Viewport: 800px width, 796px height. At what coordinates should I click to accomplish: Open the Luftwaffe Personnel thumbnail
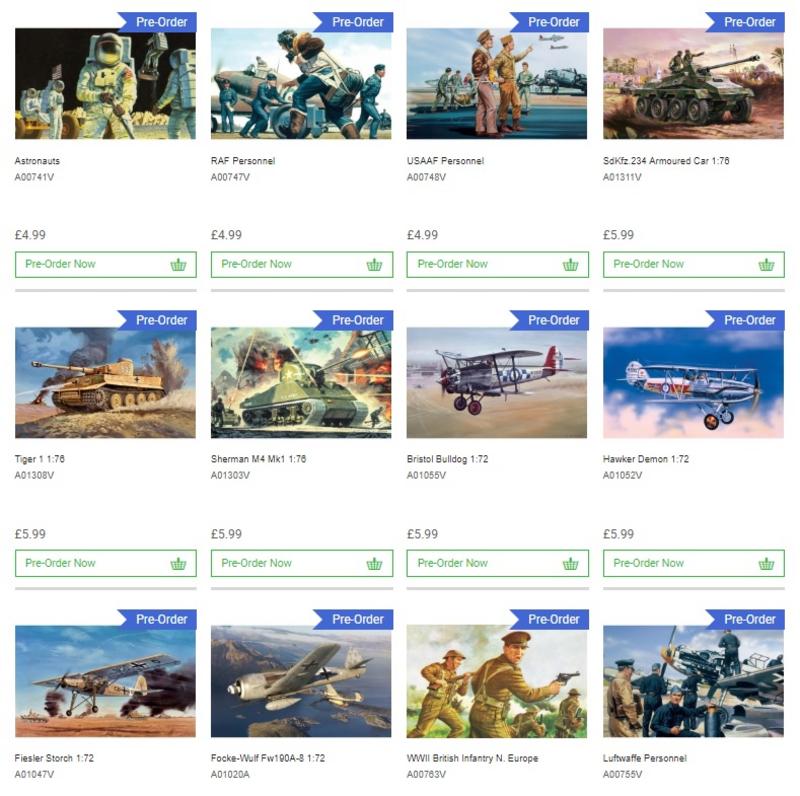[x=693, y=681]
